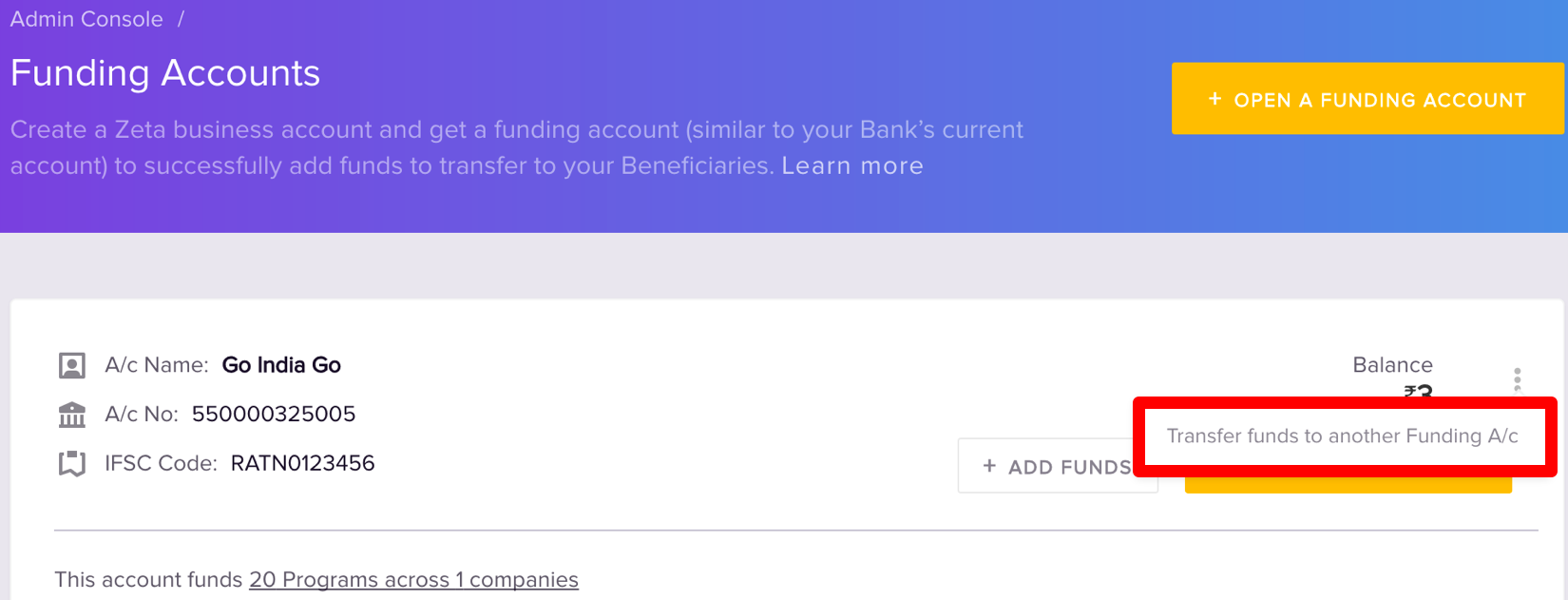Click the plus icon on Open Funding Account
The height and width of the screenshot is (600, 1568).
click(x=1214, y=99)
